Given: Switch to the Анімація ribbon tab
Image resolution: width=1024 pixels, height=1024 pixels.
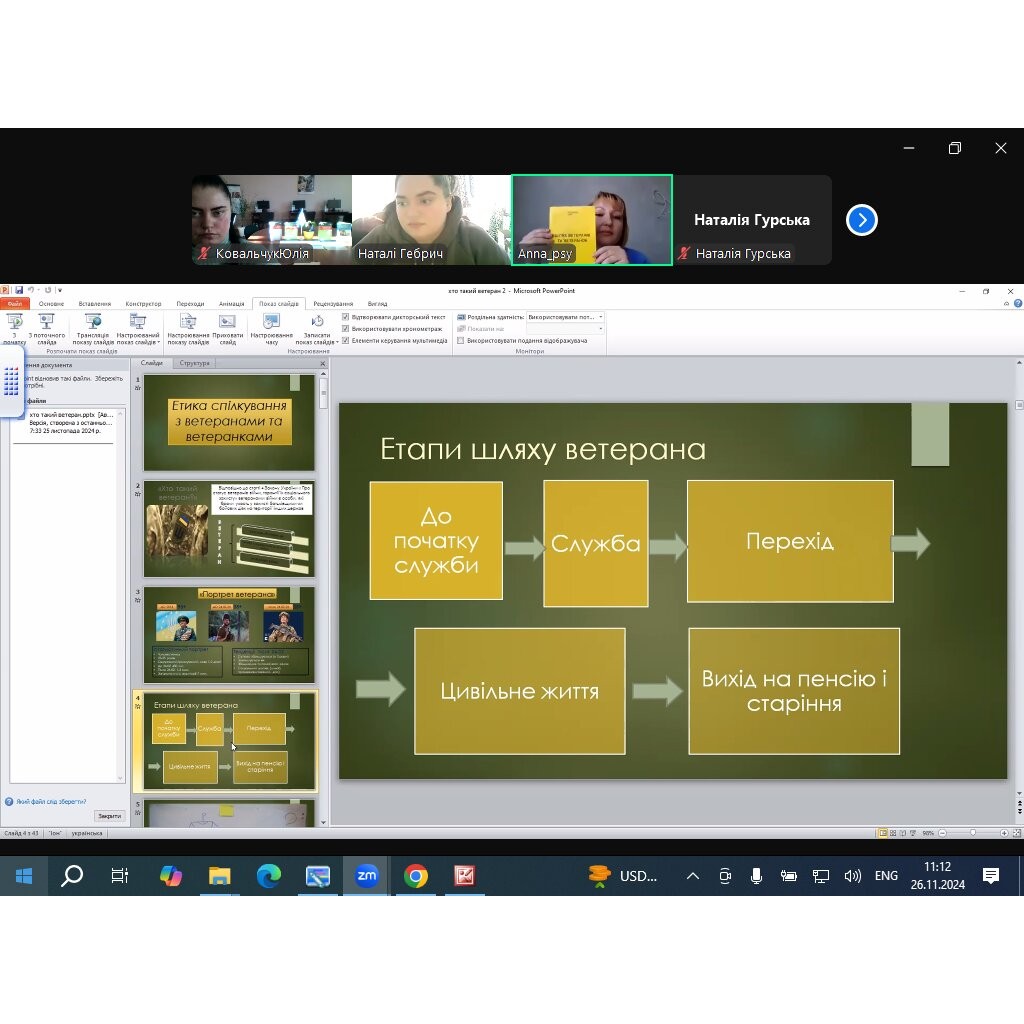Looking at the screenshot, I should (231, 304).
